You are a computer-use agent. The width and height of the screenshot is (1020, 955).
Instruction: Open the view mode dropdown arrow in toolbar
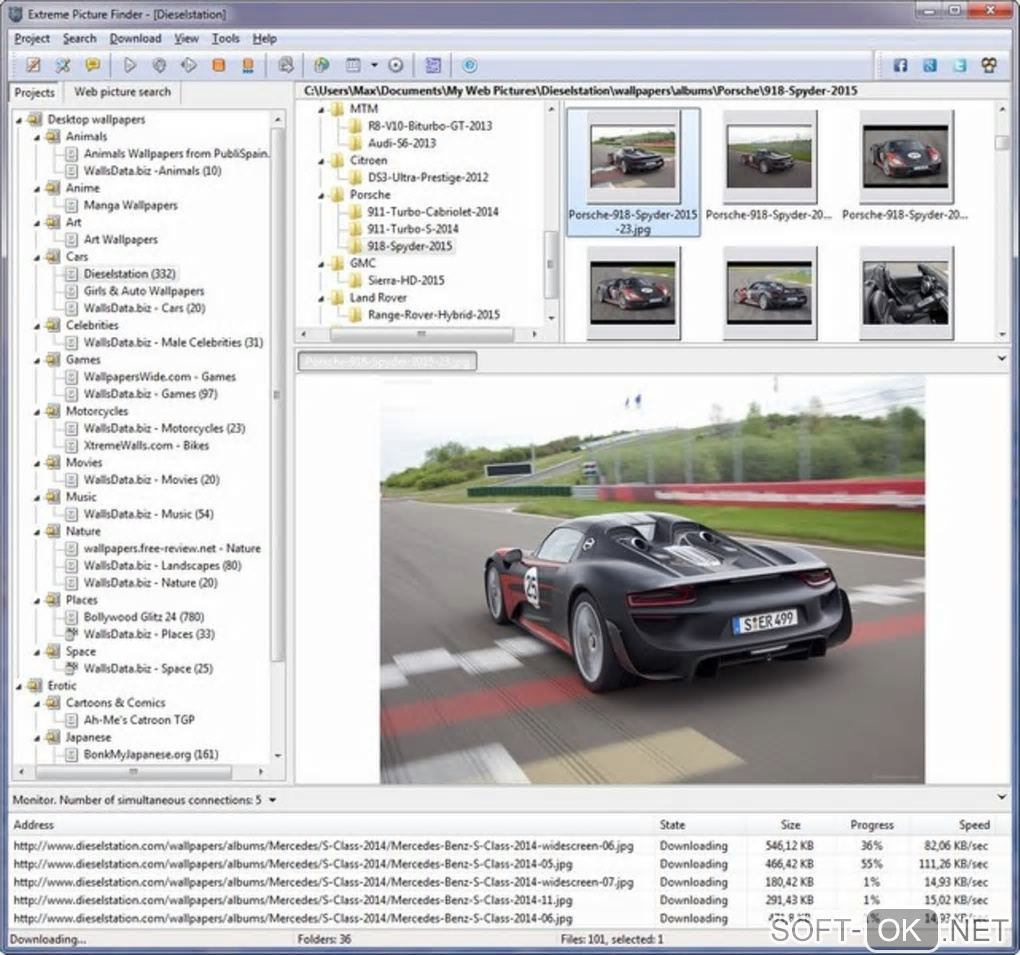pyautogui.click(x=374, y=66)
